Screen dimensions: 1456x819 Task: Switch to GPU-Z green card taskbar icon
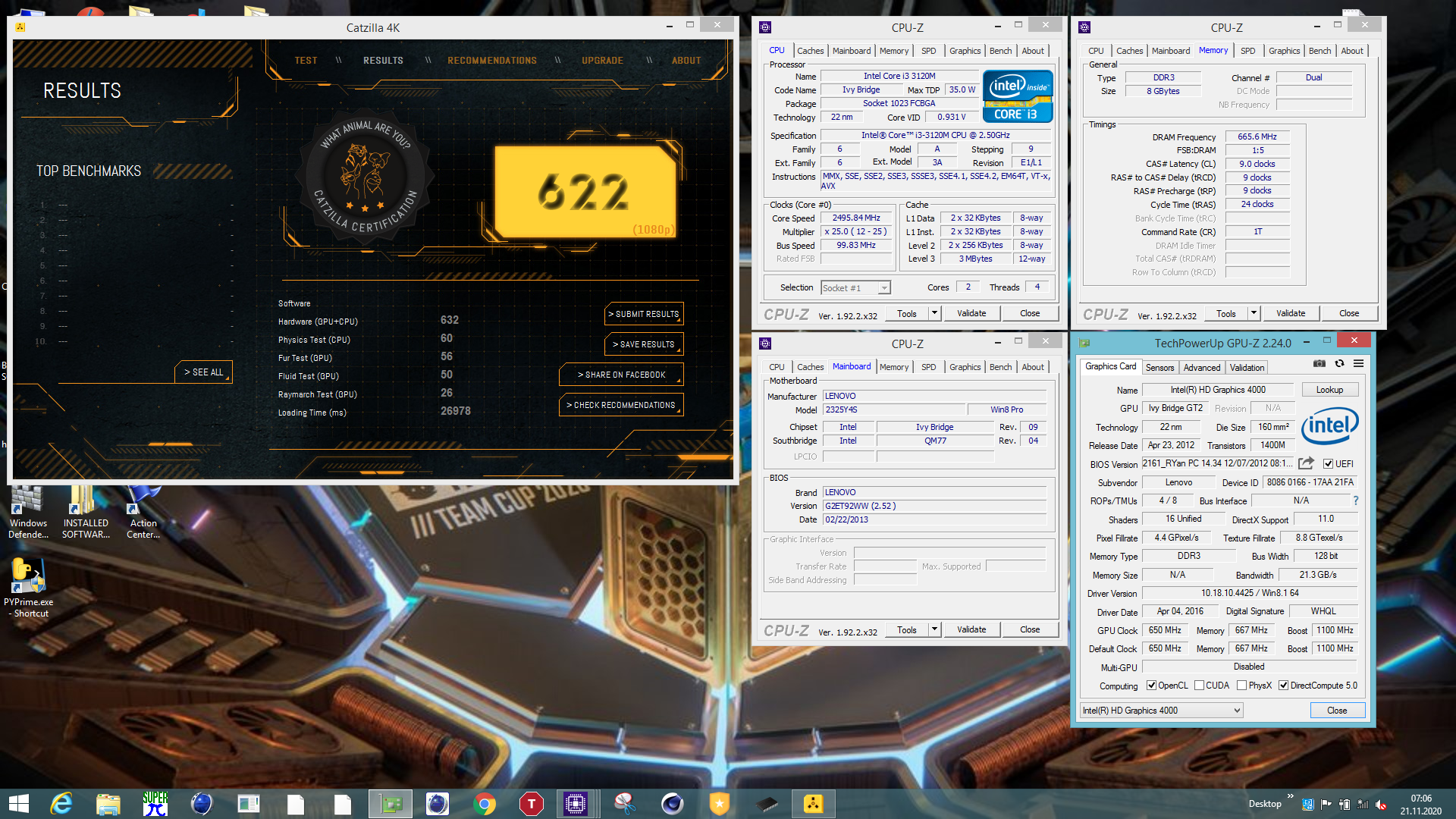click(391, 804)
